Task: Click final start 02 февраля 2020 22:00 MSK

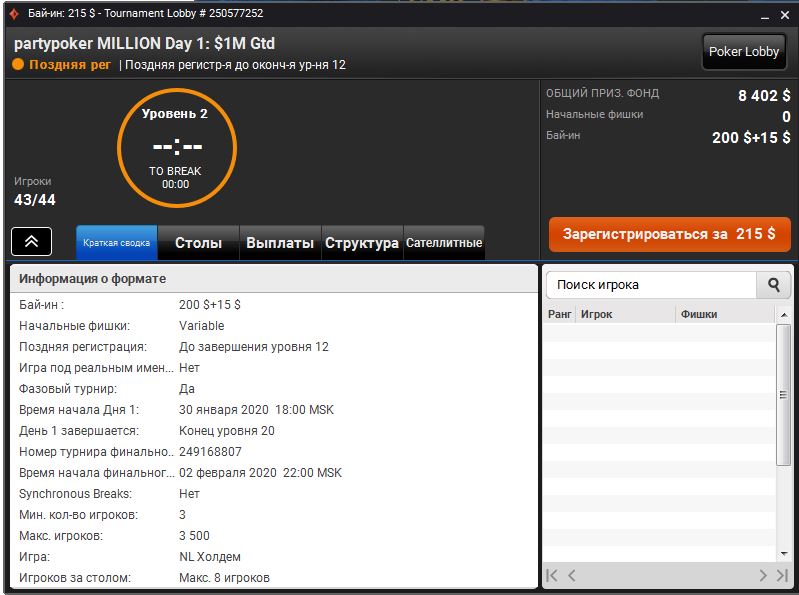Action: [260, 473]
